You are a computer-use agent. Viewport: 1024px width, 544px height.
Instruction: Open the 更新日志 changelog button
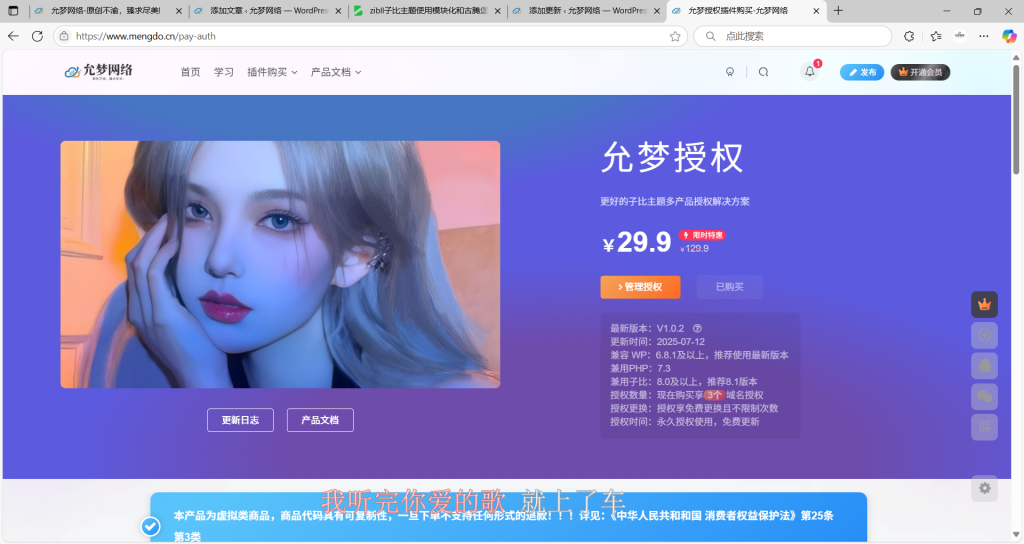240,420
